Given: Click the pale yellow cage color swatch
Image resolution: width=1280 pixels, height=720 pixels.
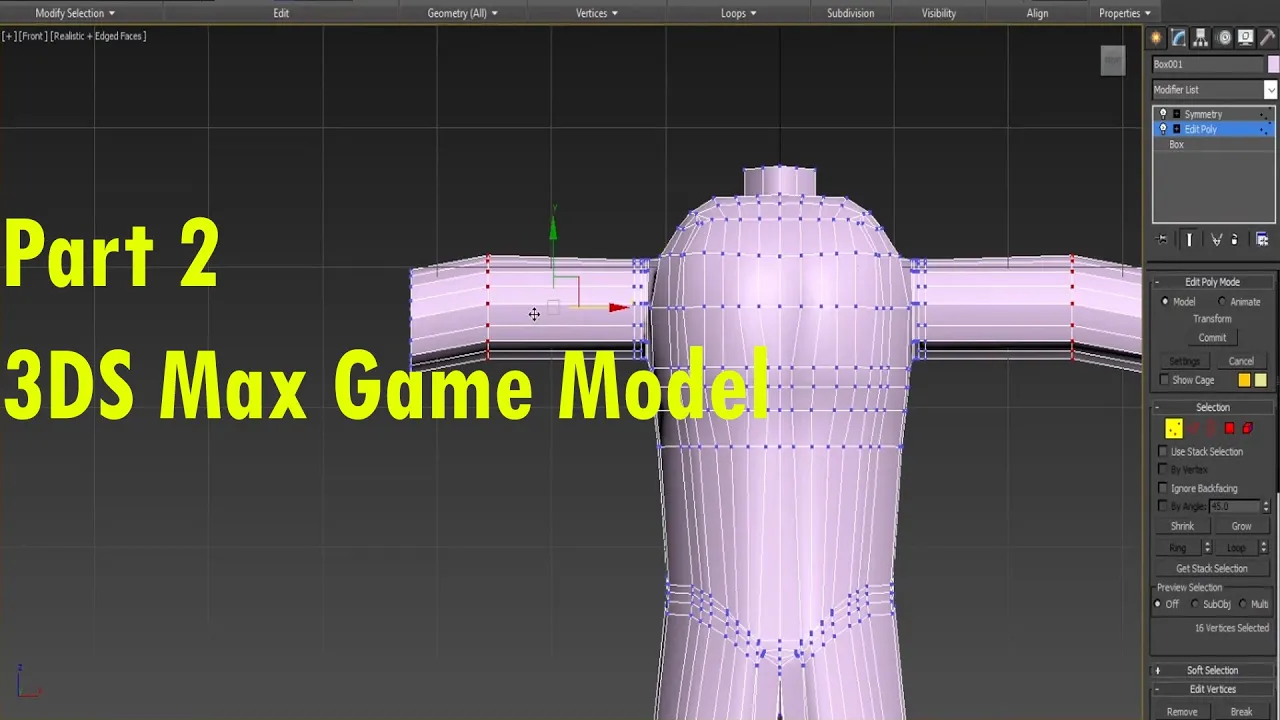Looking at the screenshot, I should (1260, 380).
